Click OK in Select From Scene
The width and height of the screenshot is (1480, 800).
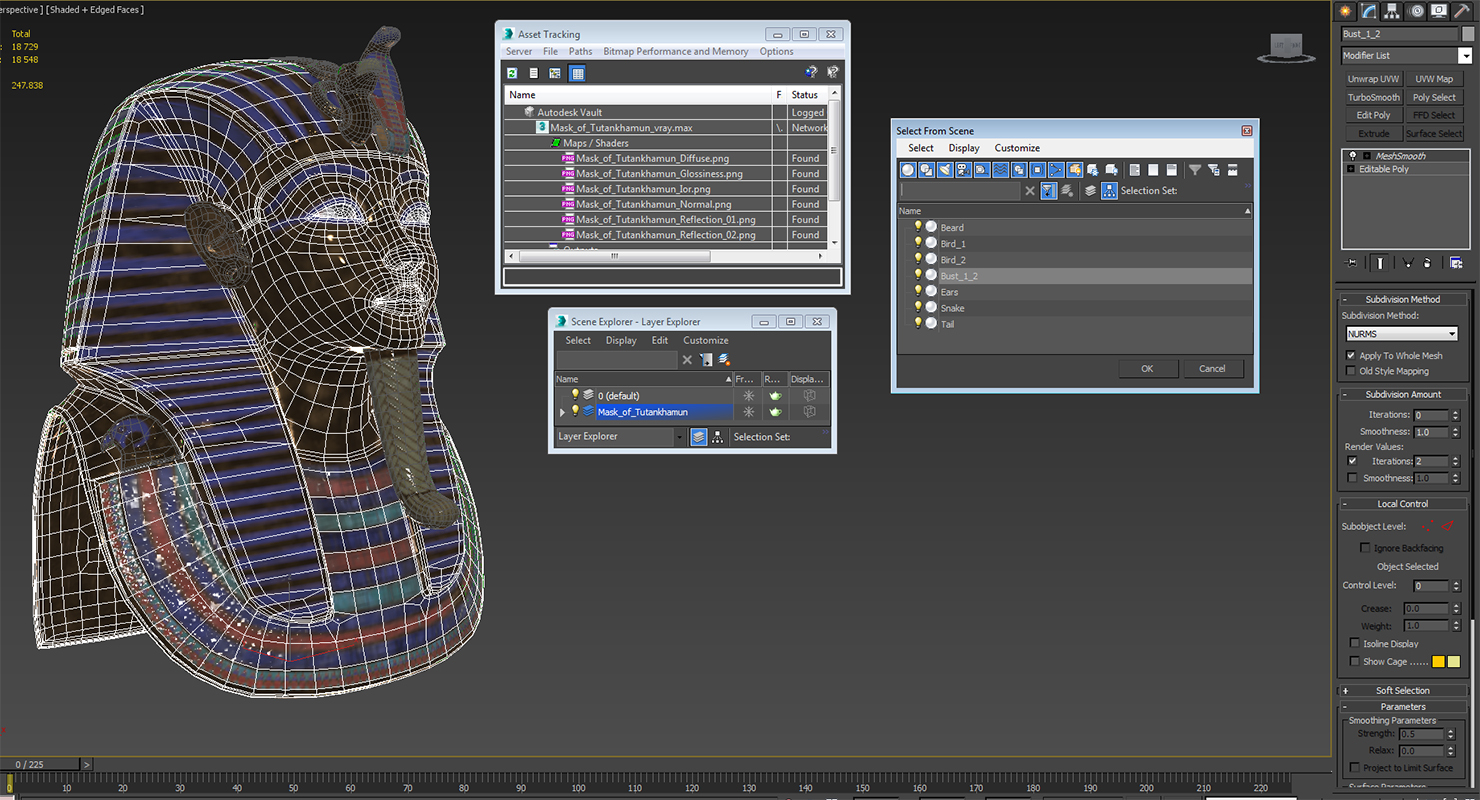[1147, 369]
